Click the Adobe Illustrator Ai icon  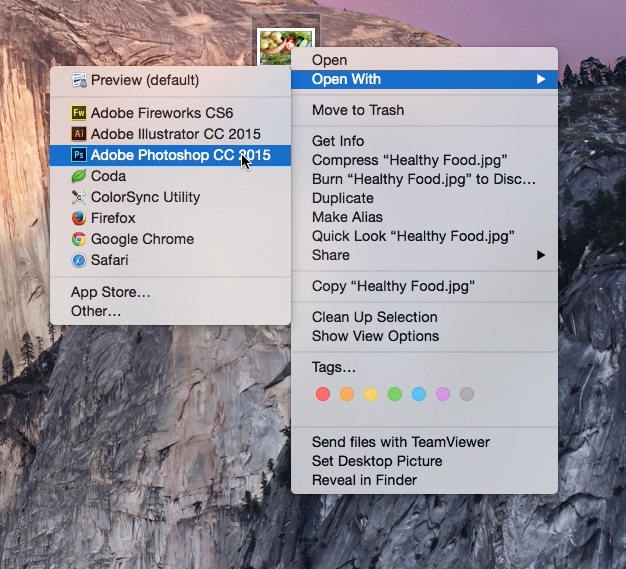pos(79,134)
